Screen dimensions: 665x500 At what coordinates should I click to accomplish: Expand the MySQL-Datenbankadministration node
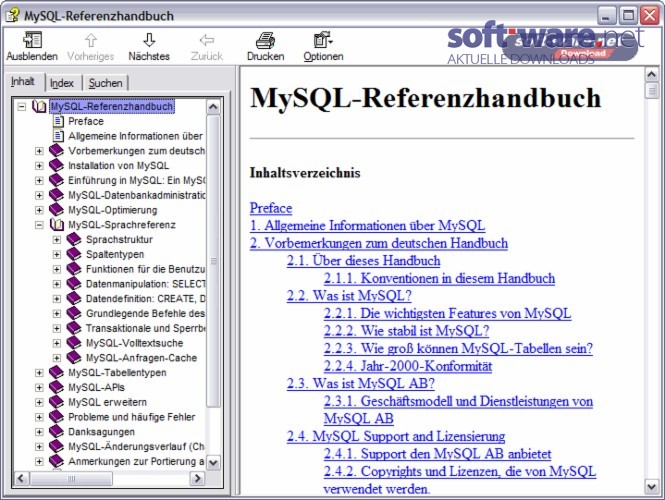[39, 196]
